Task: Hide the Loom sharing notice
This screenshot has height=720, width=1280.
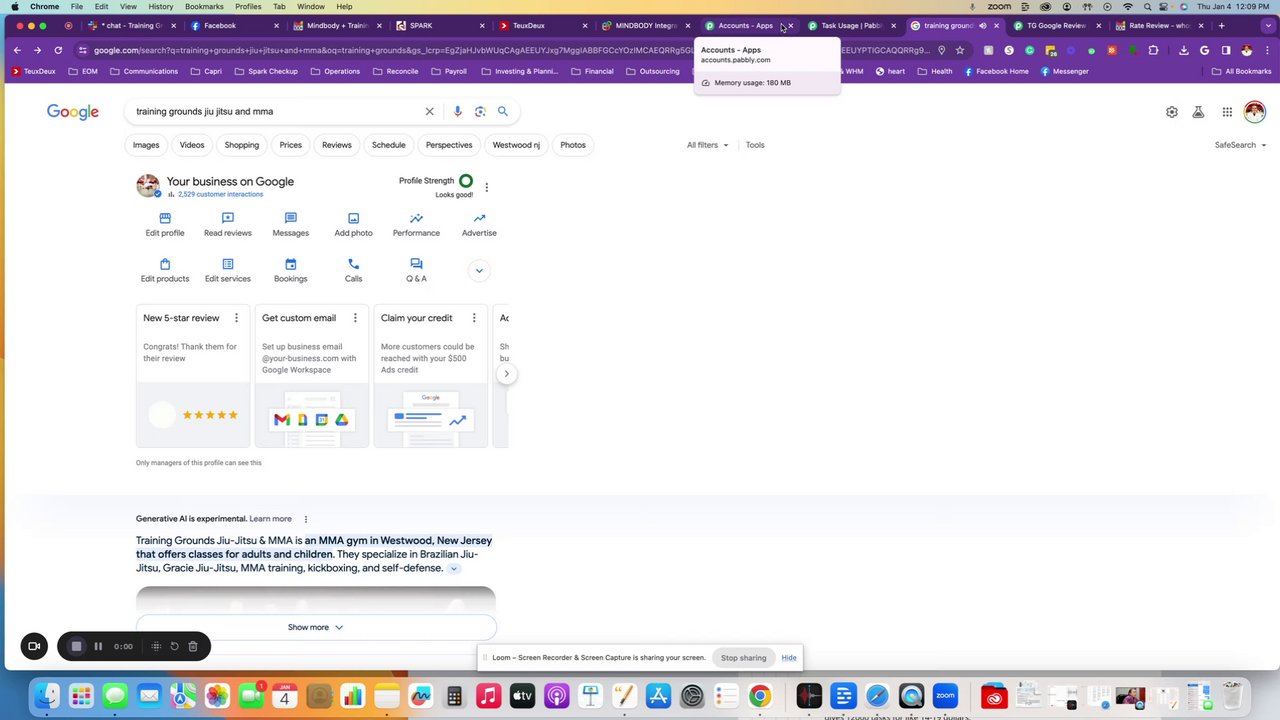Action: 789,657
